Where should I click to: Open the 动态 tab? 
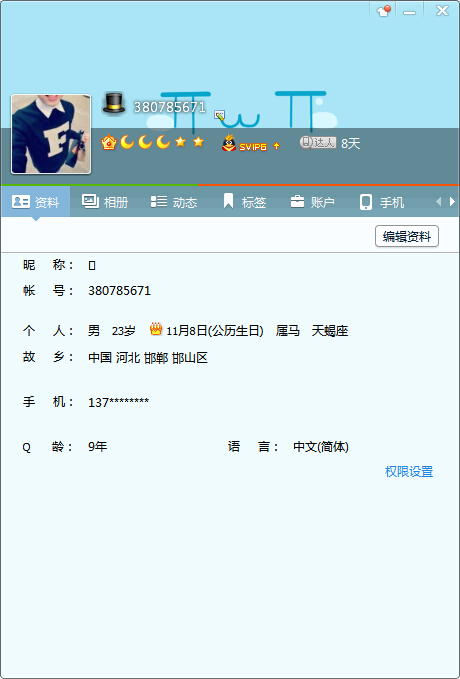click(x=174, y=202)
